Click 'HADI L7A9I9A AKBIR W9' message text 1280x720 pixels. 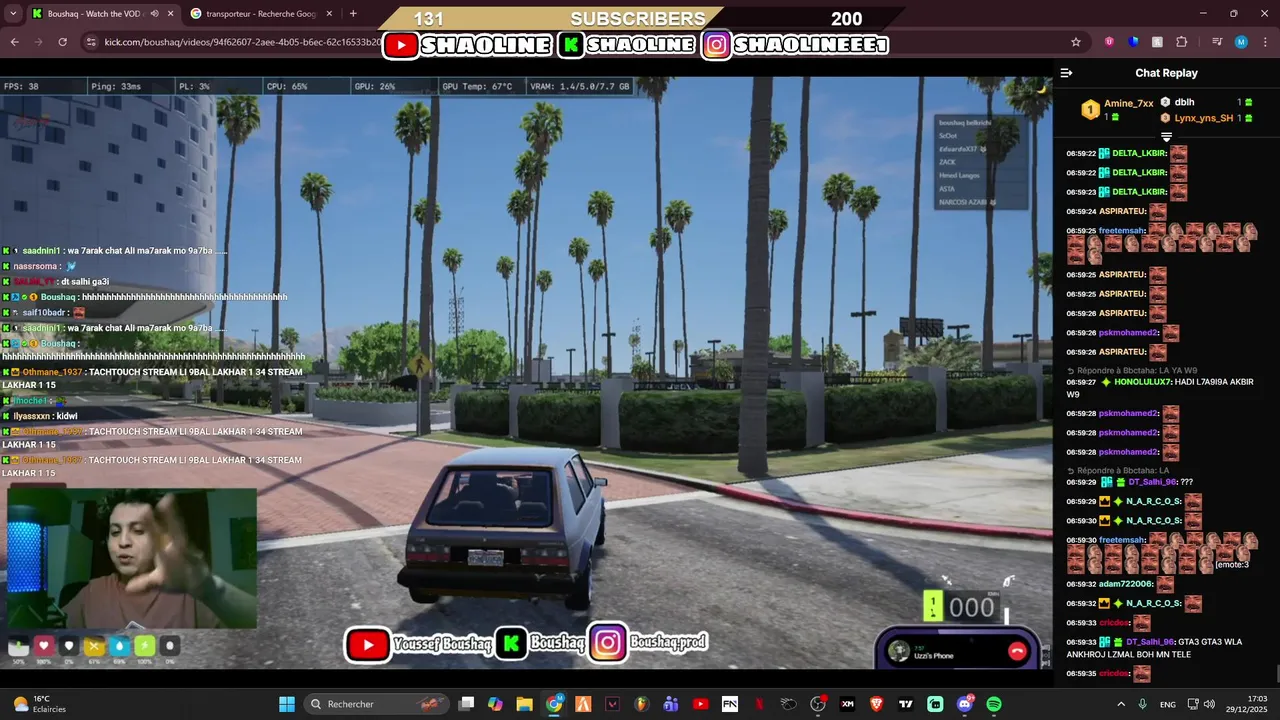(x=1159, y=388)
